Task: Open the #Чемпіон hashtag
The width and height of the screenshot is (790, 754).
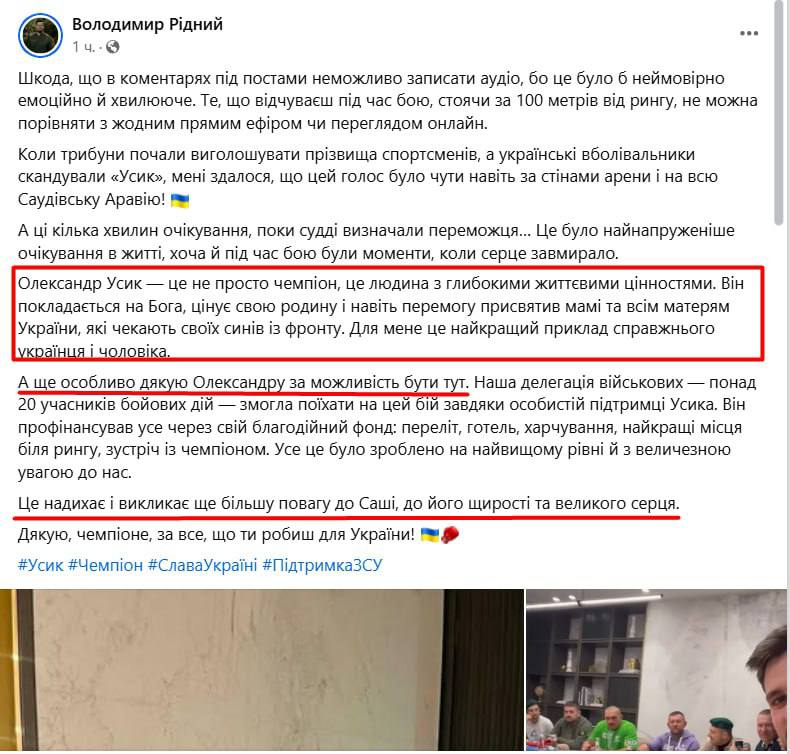Action: tap(106, 565)
